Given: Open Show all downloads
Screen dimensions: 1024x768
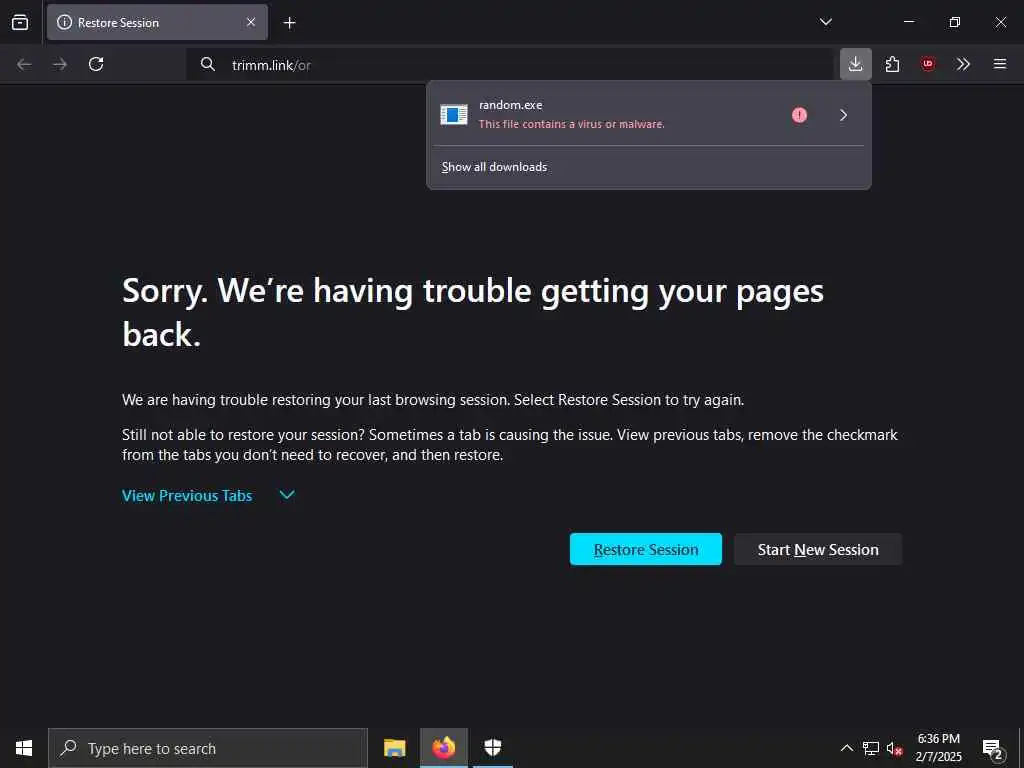Looking at the screenshot, I should pyautogui.click(x=494, y=167).
